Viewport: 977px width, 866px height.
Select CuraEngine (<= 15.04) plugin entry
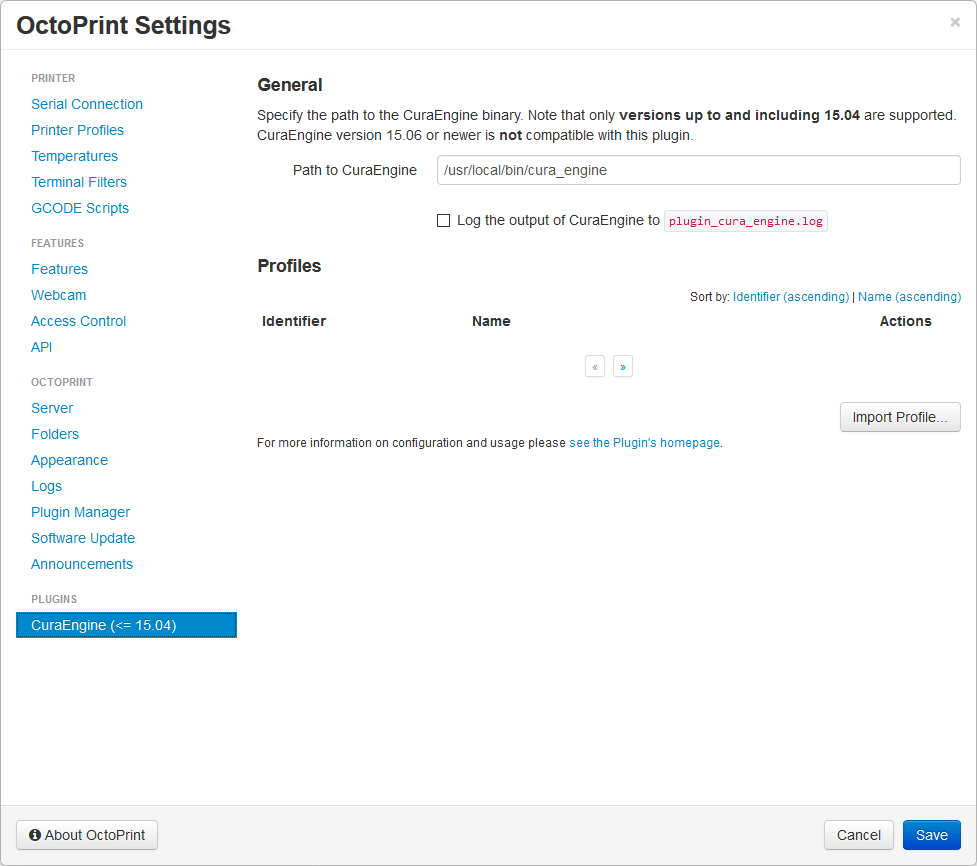coord(126,625)
